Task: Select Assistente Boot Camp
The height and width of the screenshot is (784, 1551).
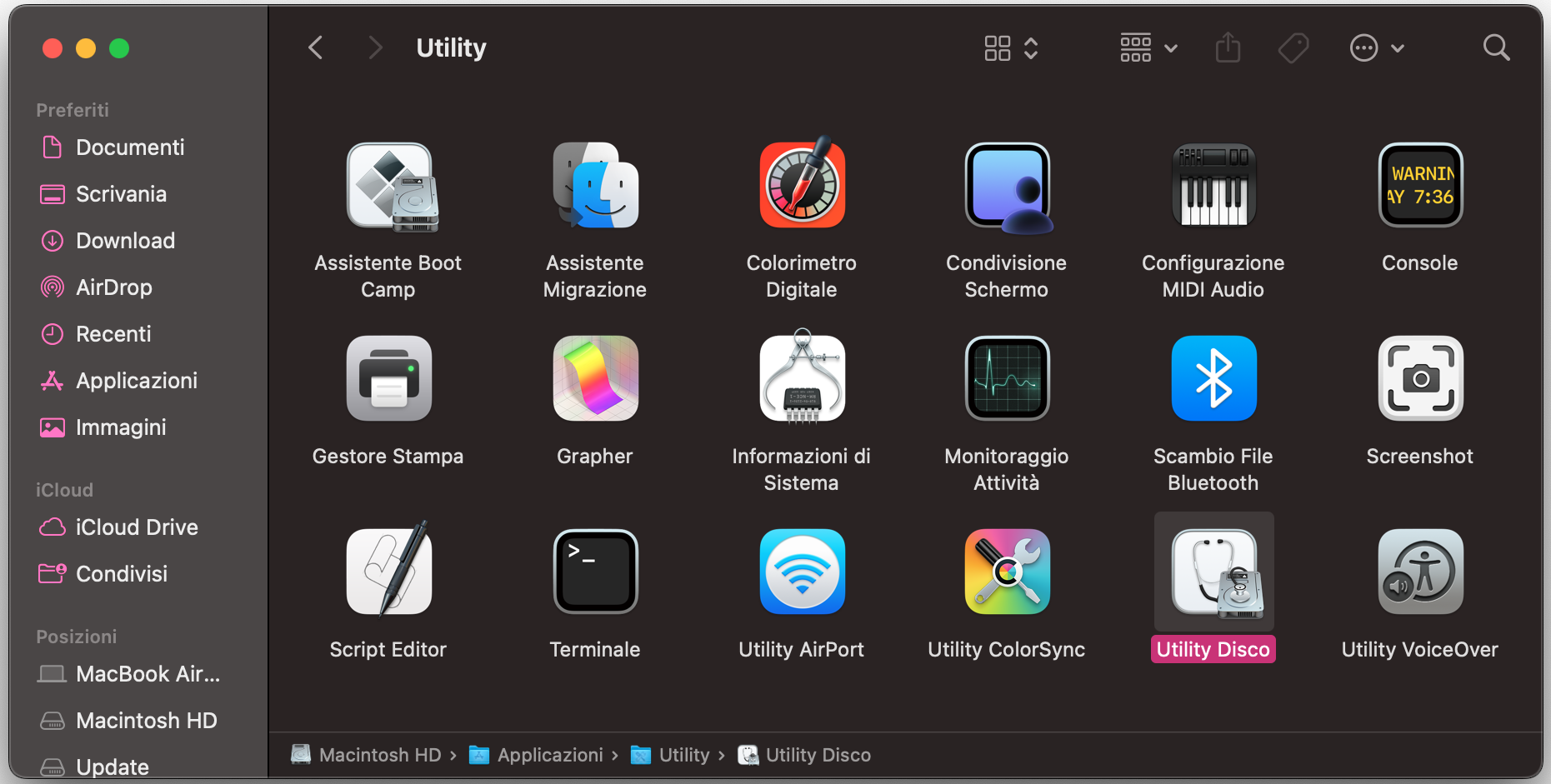Action: pyautogui.click(x=388, y=185)
